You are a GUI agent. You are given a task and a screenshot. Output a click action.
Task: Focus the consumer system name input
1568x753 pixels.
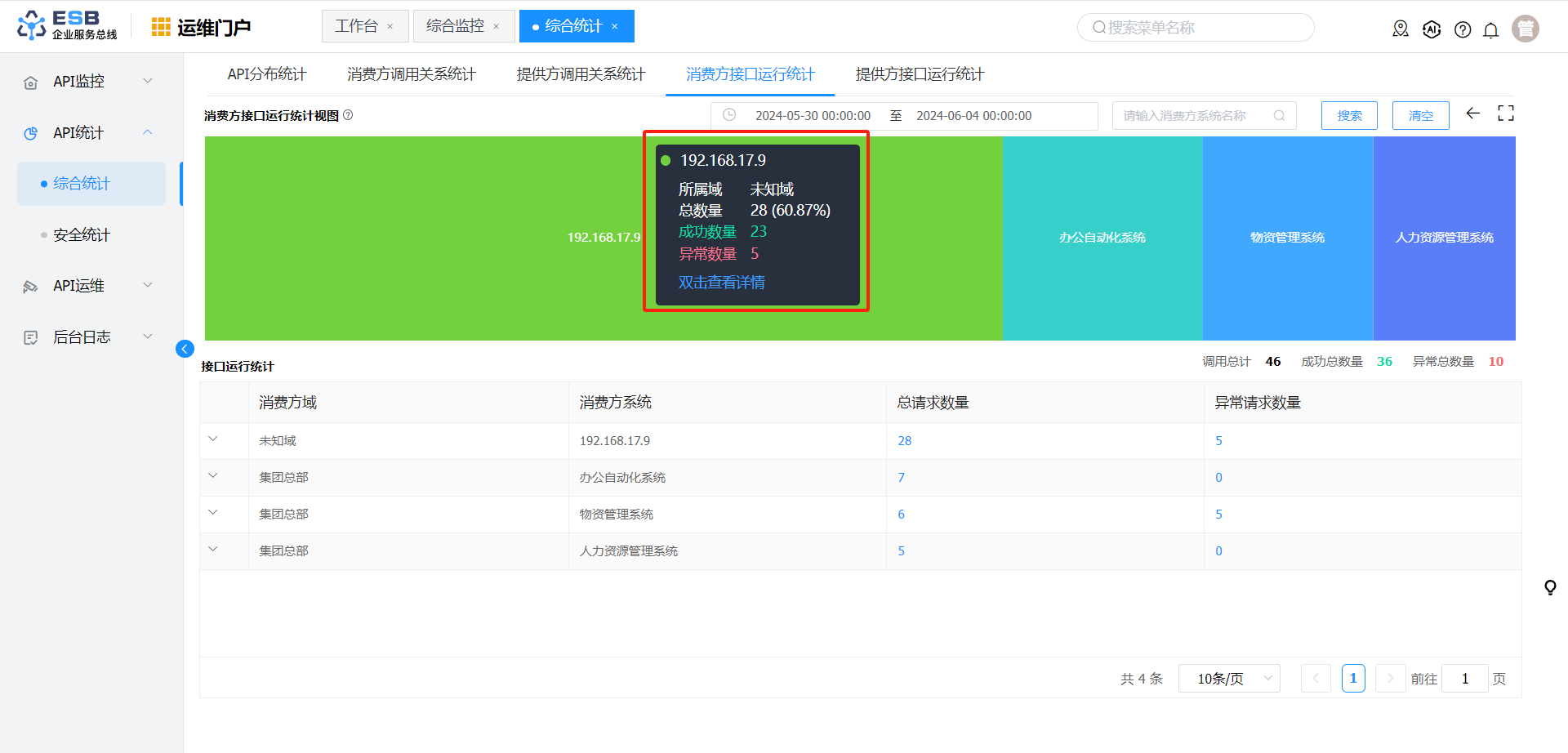[1194, 116]
